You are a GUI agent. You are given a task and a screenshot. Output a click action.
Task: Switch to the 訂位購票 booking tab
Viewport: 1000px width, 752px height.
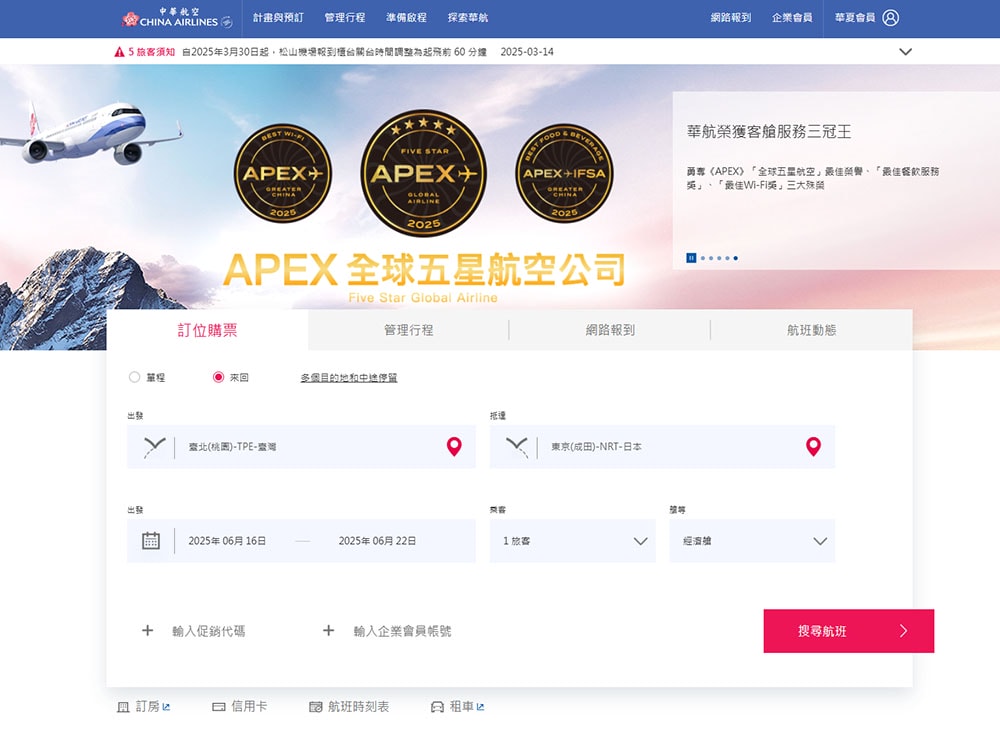click(207, 330)
